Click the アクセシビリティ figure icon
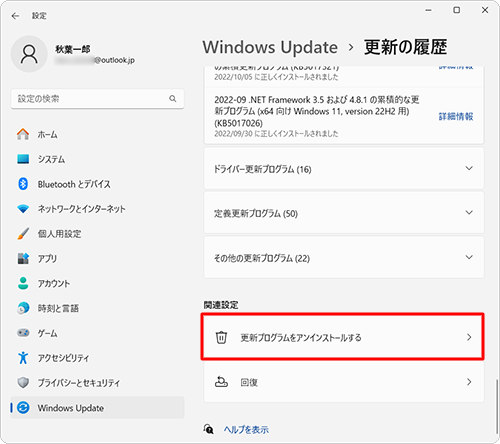Screen dimensions: 500x444 (x=23, y=358)
